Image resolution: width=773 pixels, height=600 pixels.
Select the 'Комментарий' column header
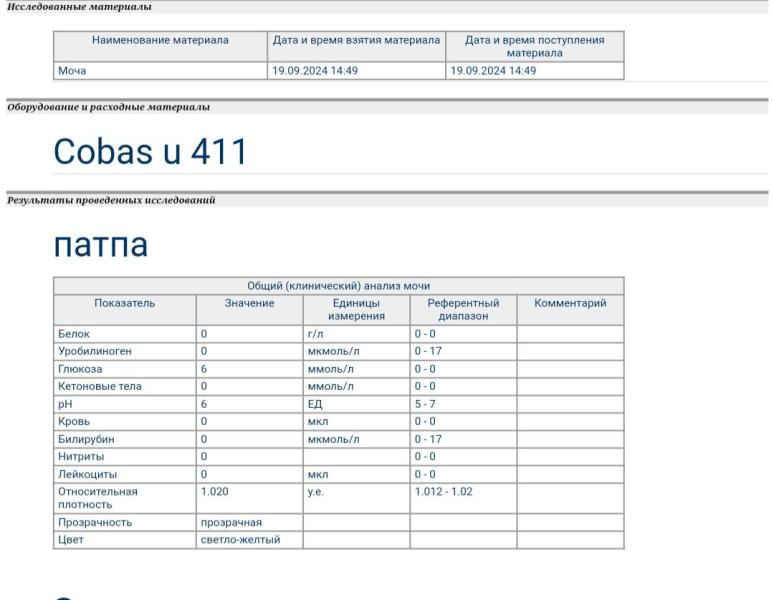570,303
